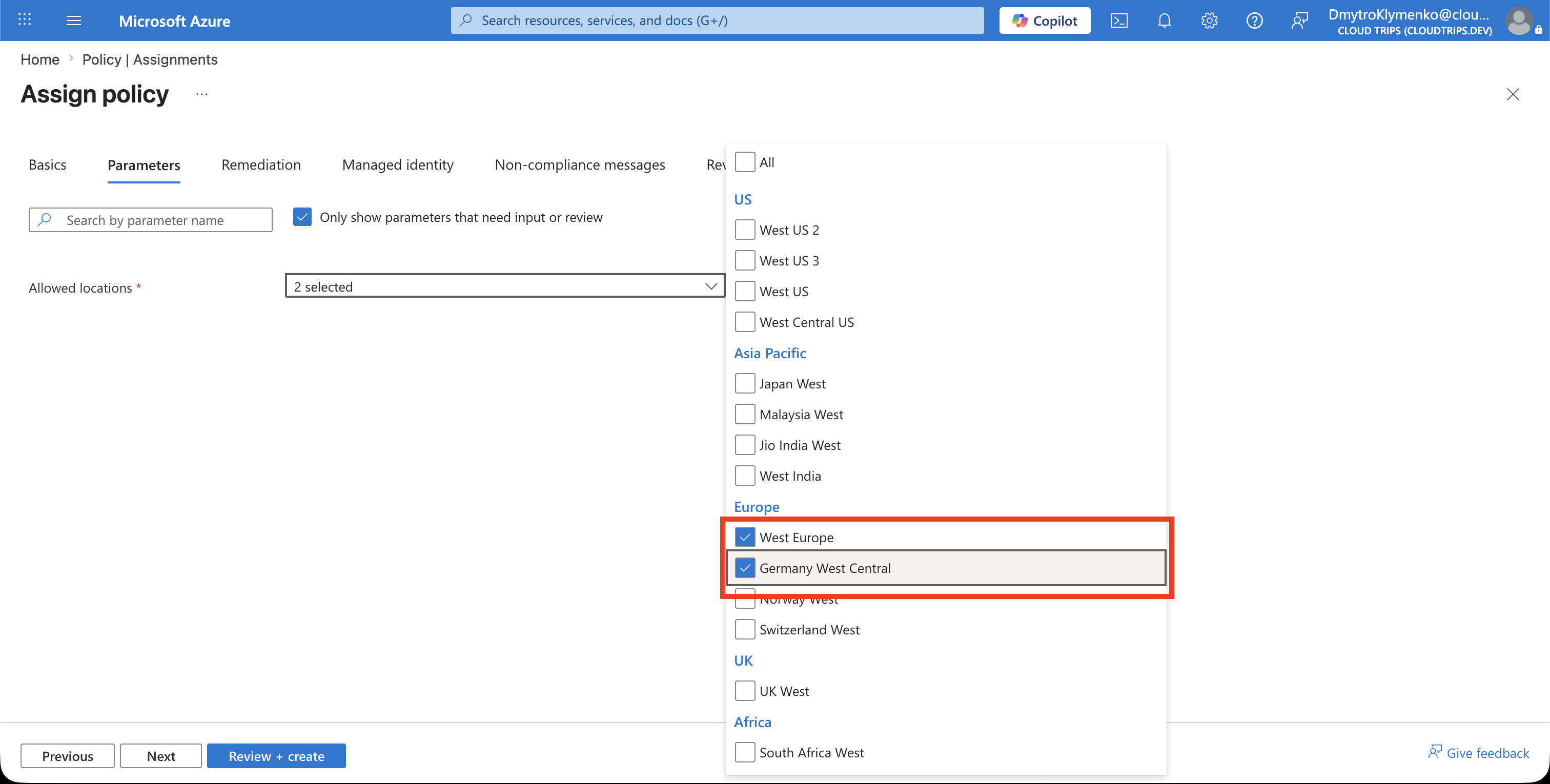Click the Africa group header
Viewport: 1550px width, 784px height.
pos(752,721)
